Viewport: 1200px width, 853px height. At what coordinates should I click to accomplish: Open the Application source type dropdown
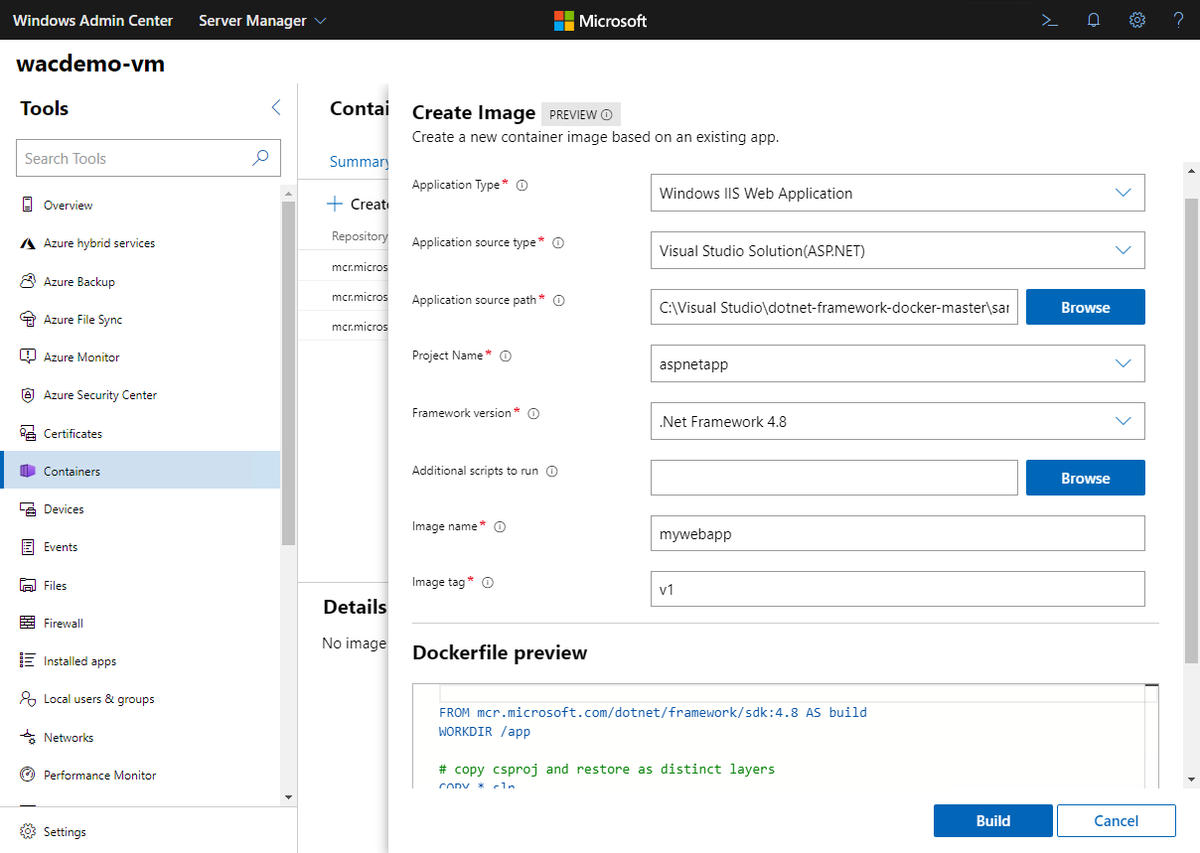[897, 250]
